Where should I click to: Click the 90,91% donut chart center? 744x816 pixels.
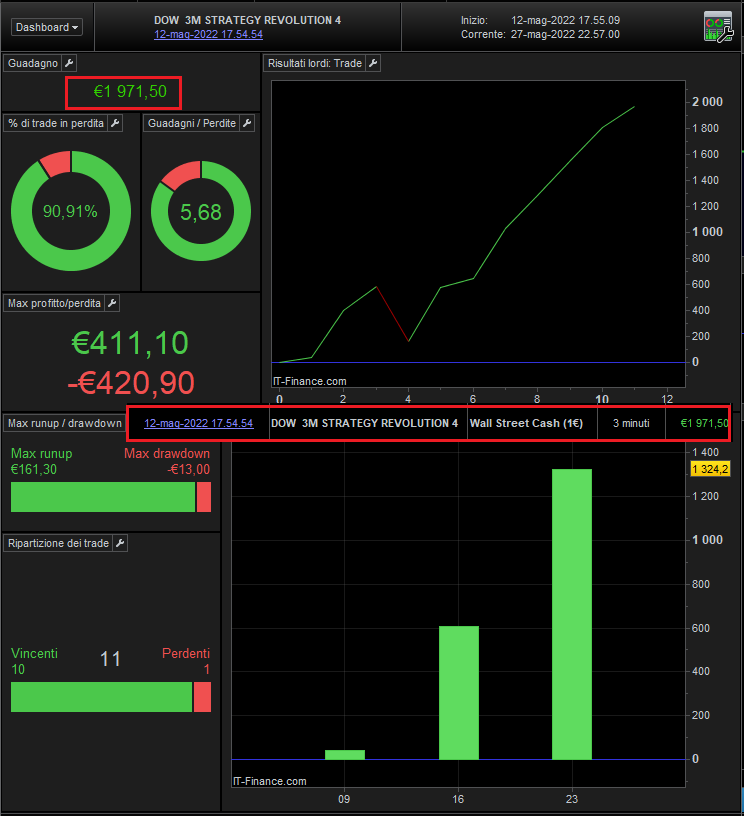[70, 211]
